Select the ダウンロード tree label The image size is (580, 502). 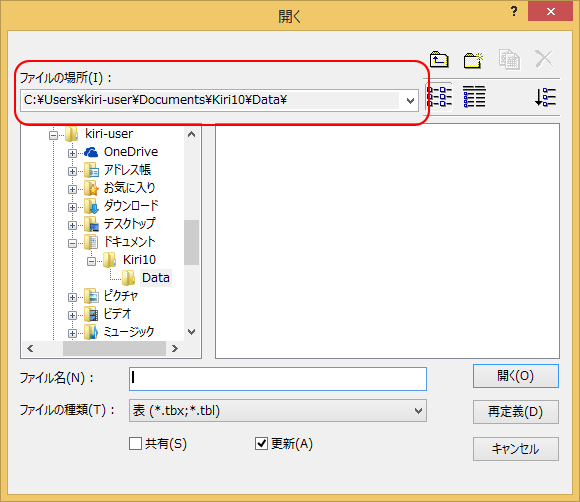tap(131, 205)
